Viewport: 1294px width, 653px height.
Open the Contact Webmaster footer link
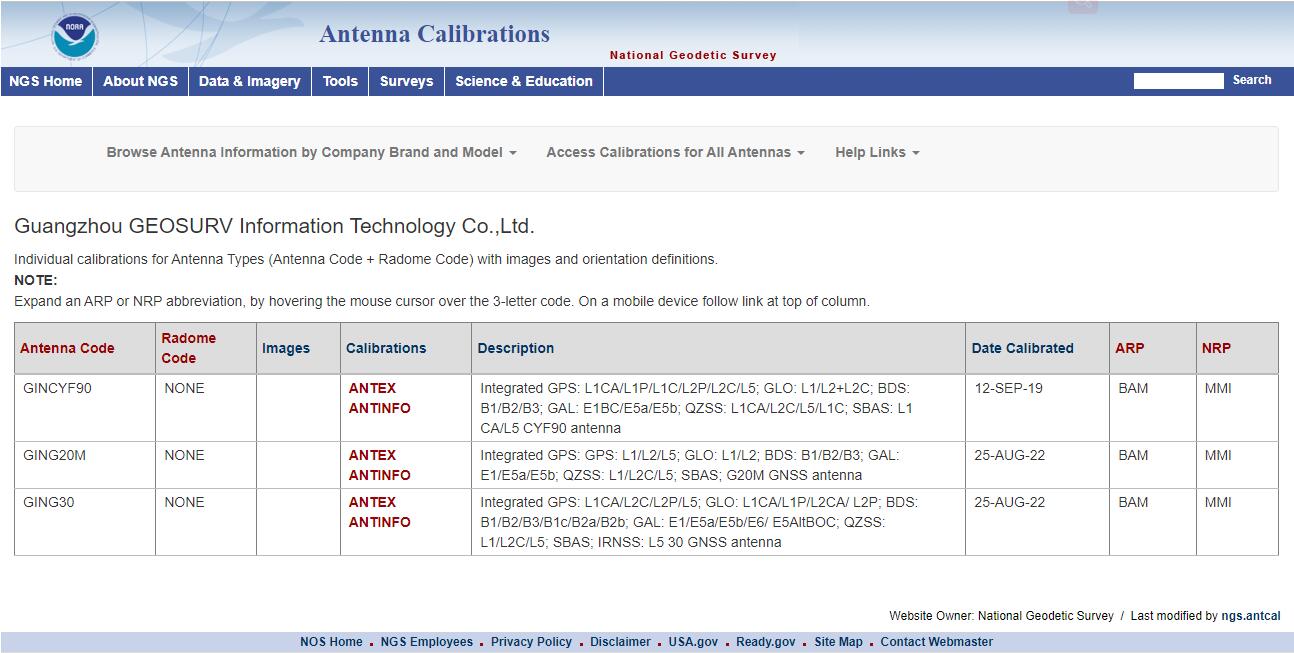937,642
